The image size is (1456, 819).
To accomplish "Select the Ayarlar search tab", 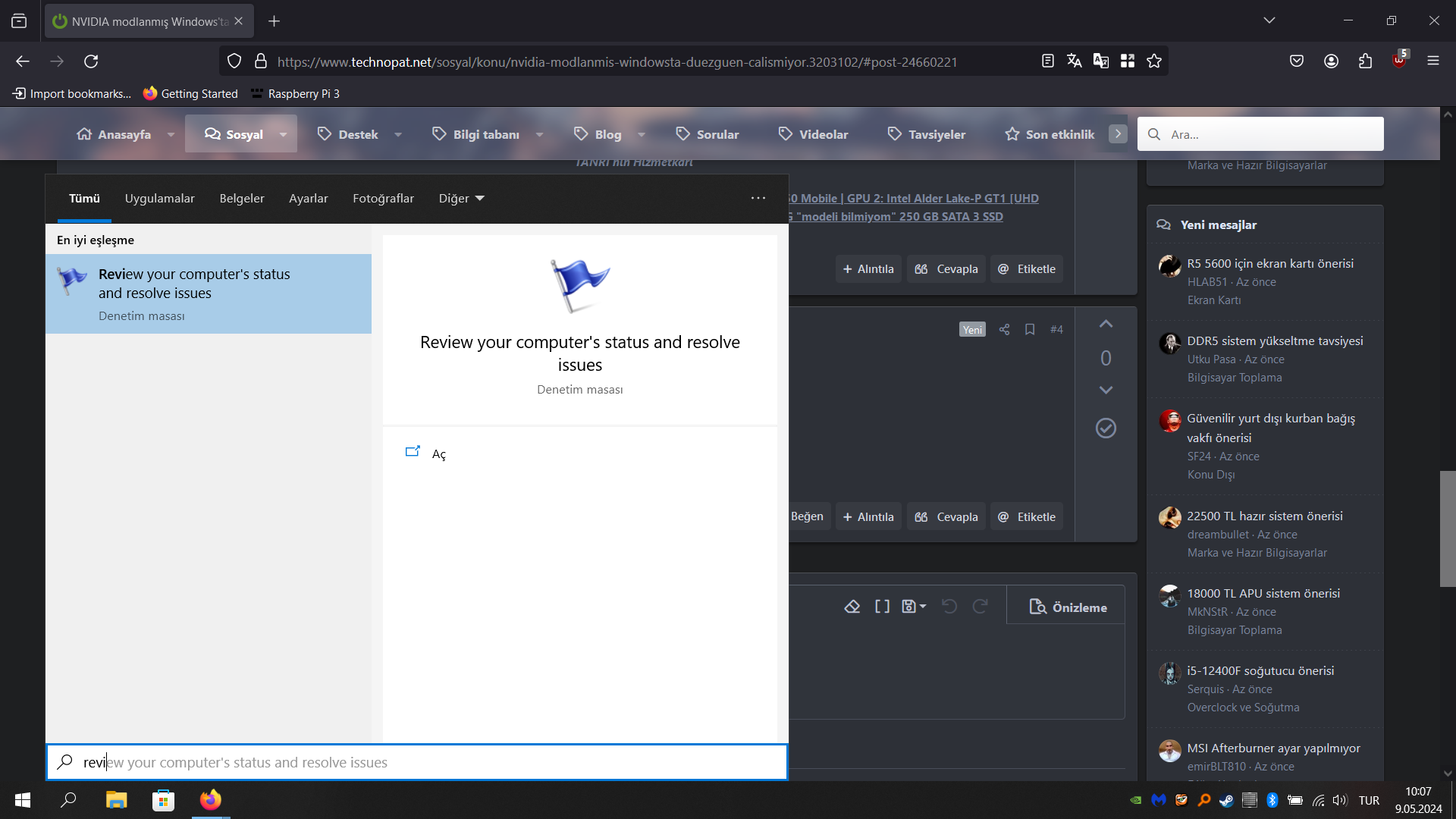I will 308,199.
